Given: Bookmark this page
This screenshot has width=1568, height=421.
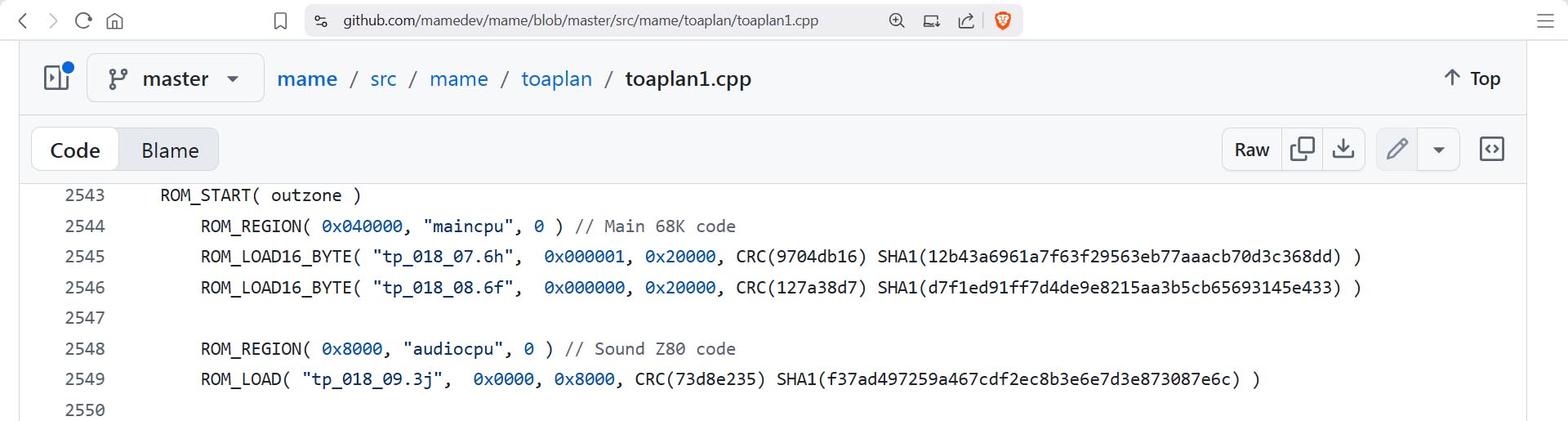Looking at the screenshot, I should [x=280, y=20].
